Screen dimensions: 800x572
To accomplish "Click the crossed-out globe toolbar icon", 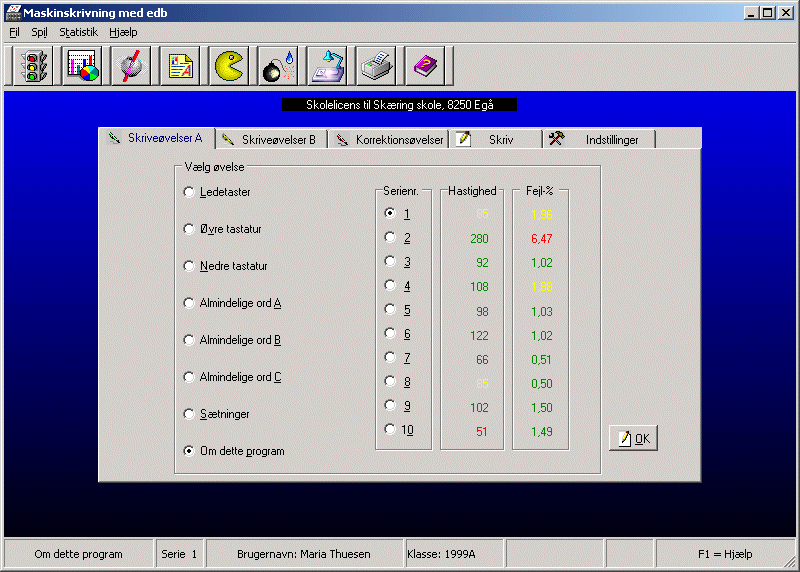I will (131, 66).
